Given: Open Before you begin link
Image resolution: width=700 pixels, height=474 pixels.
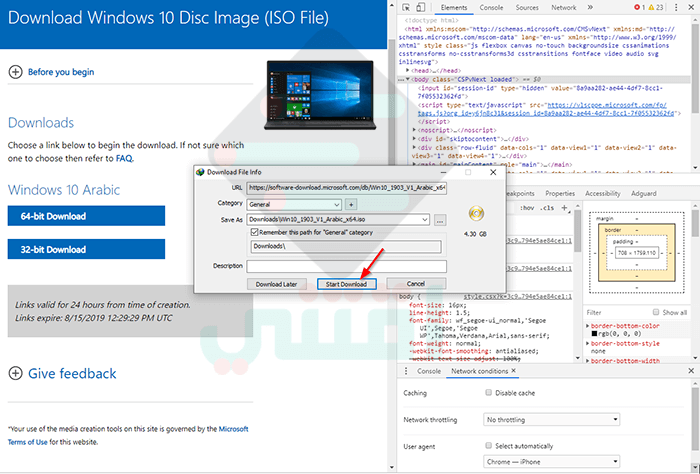Looking at the screenshot, I should pyautogui.click(x=61, y=72).
